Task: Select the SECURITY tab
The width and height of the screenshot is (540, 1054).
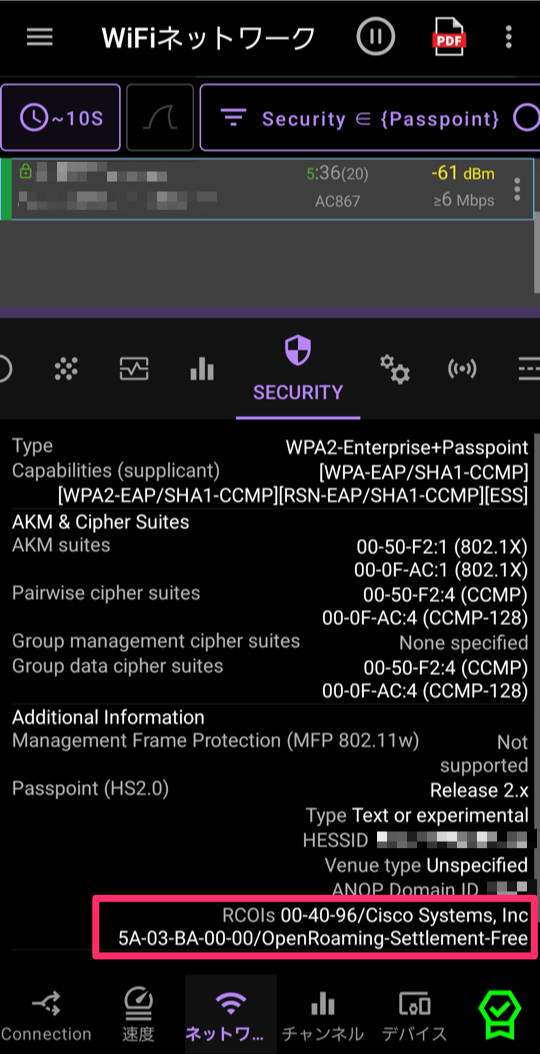Action: click(x=298, y=370)
